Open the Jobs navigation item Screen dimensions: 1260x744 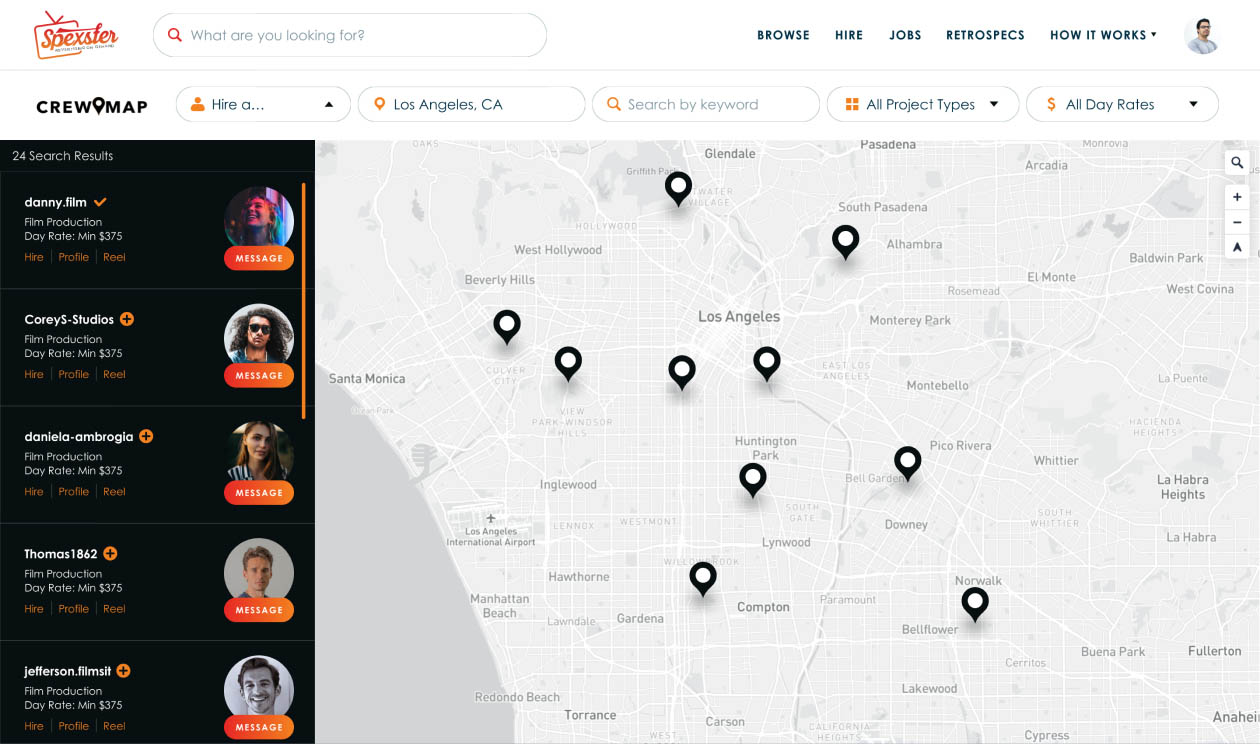point(905,35)
